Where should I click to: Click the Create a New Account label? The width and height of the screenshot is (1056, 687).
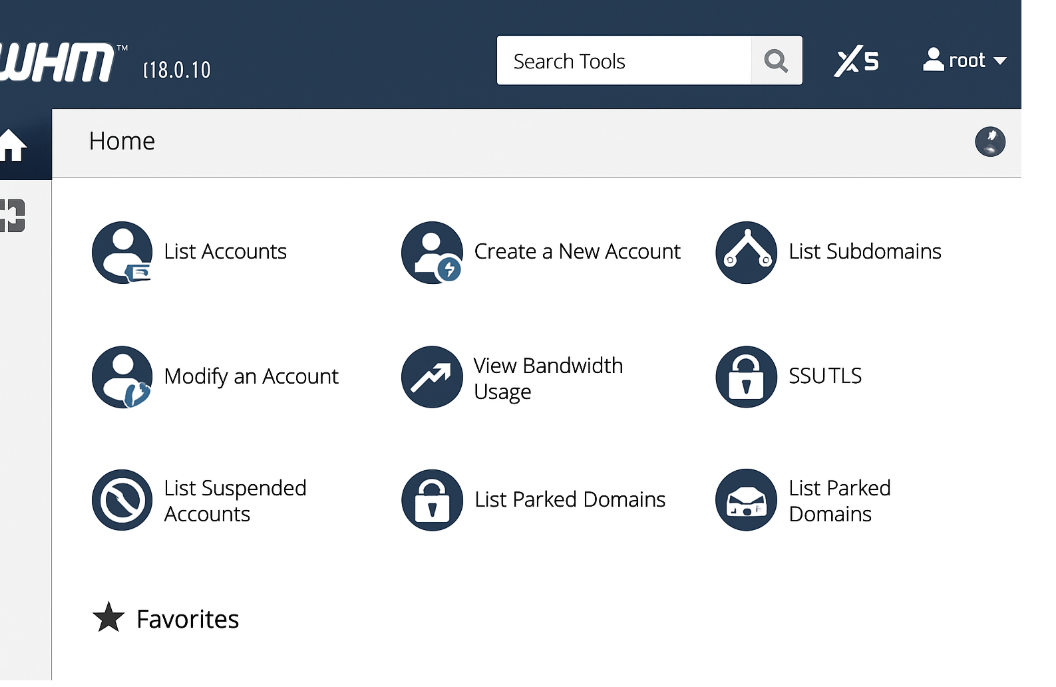click(x=577, y=252)
